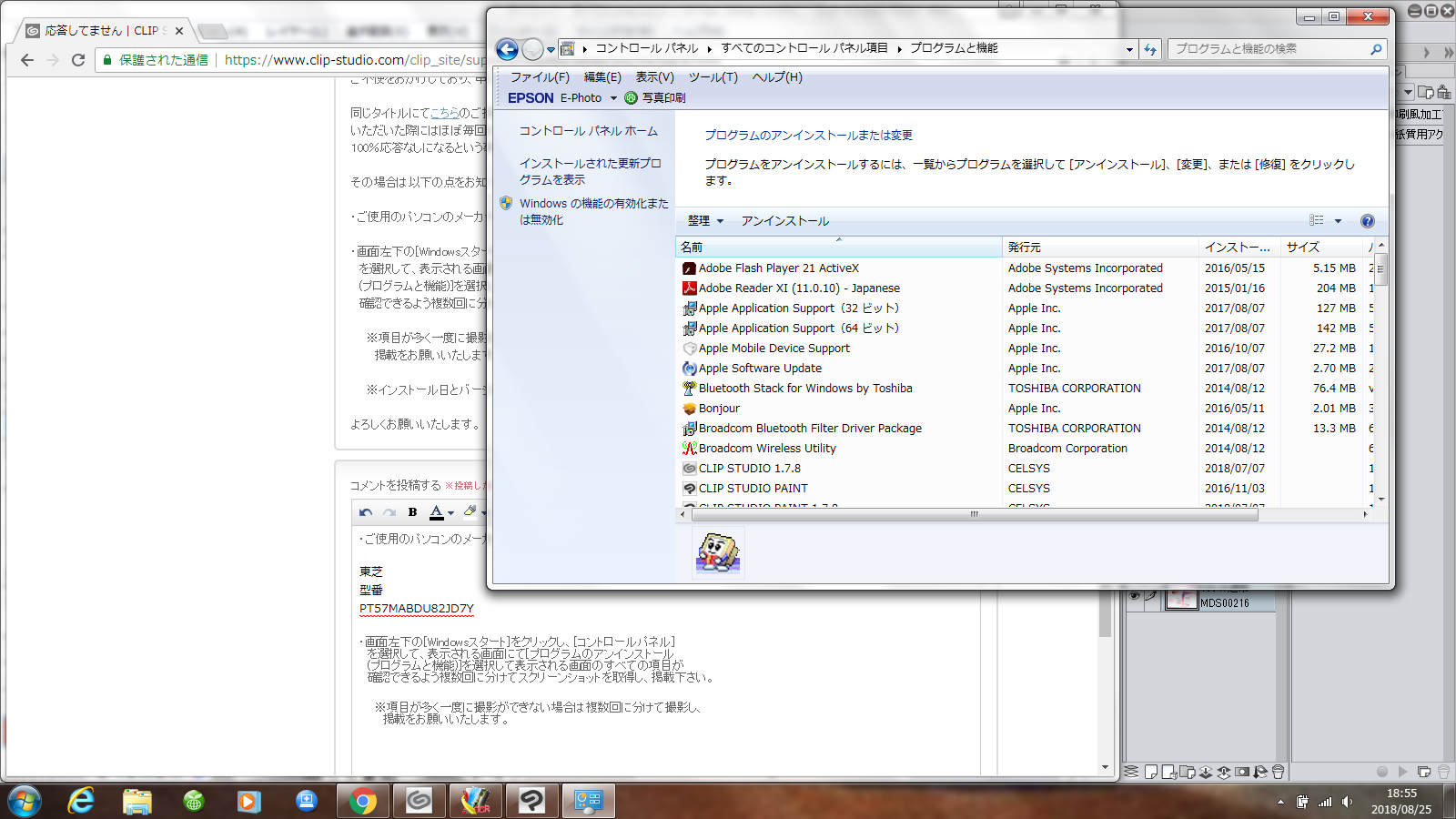The height and width of the screenshot is (819, 1456).
Task: Click the Chrome back arrow
Action: tap(27, 60)
